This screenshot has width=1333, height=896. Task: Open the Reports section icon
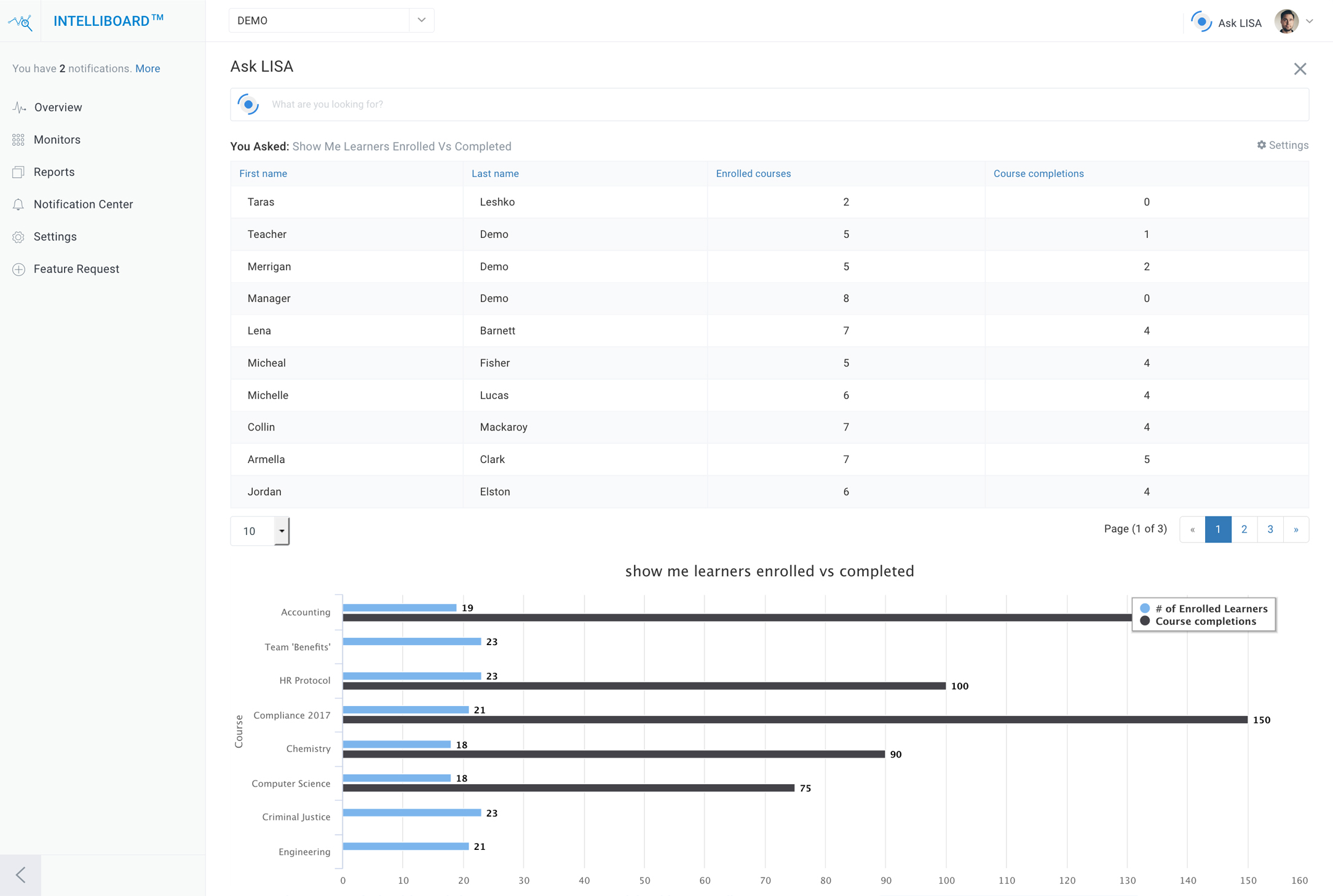(18, 172)
